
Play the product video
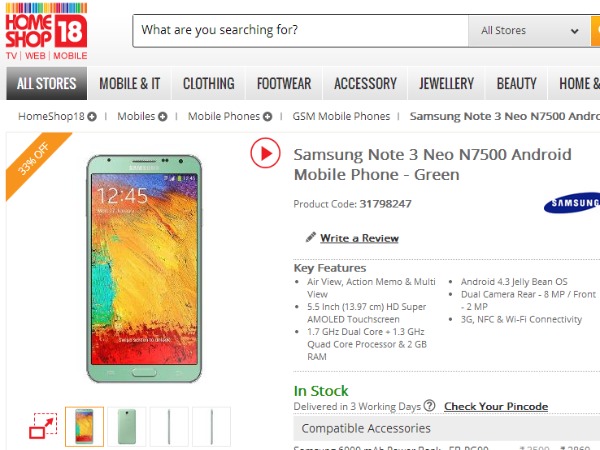pos(265,153)
